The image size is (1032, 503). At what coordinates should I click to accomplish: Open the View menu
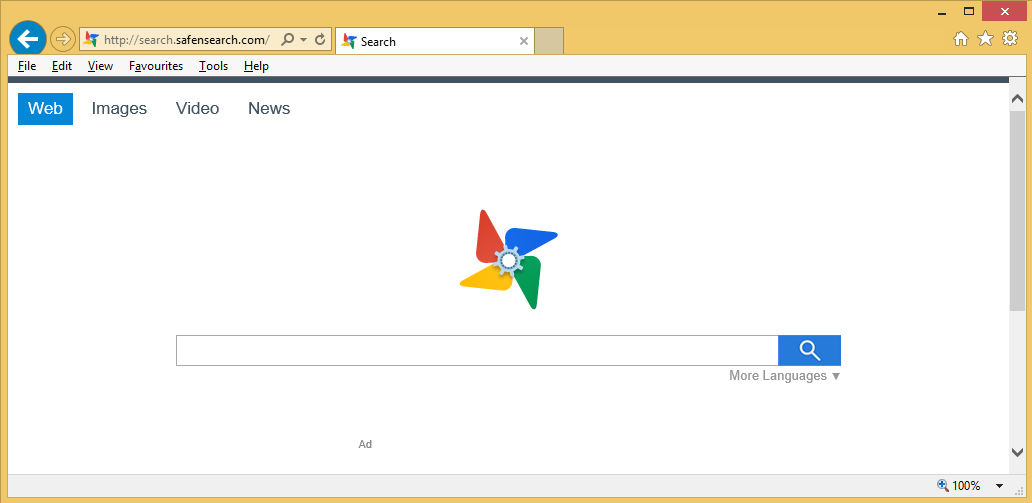click(x=100, y=66)
